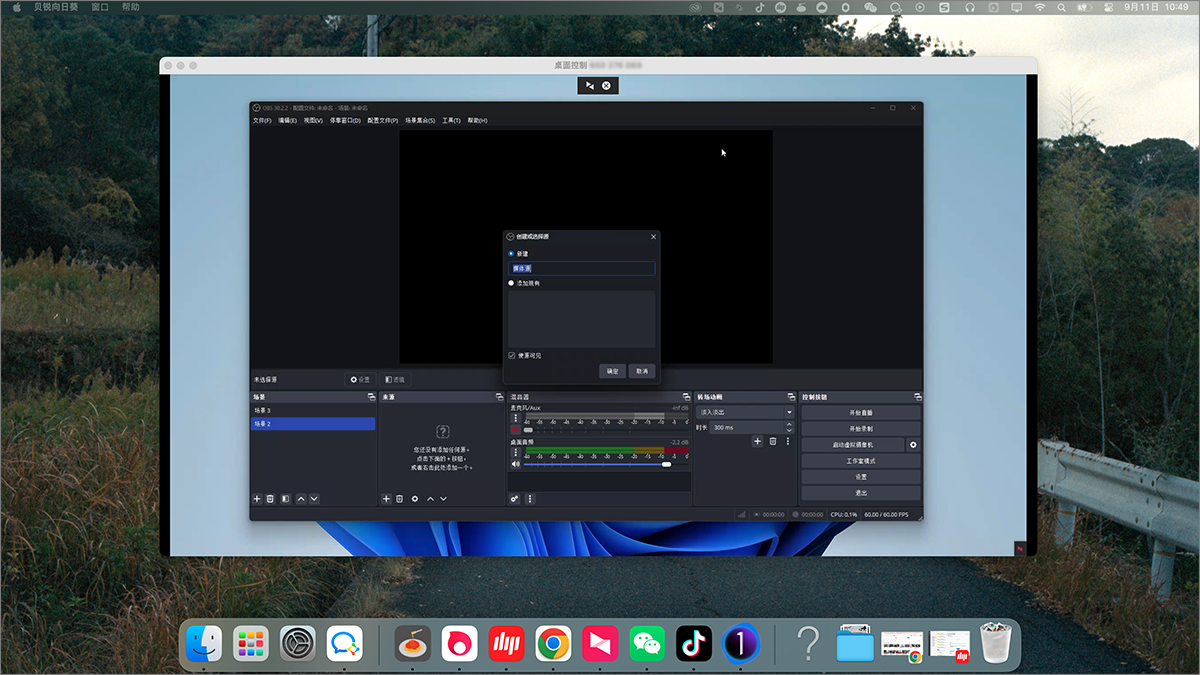Add a scene transition with plus icon
This screenshot has width=1200, height=675.
pos(758,441)
